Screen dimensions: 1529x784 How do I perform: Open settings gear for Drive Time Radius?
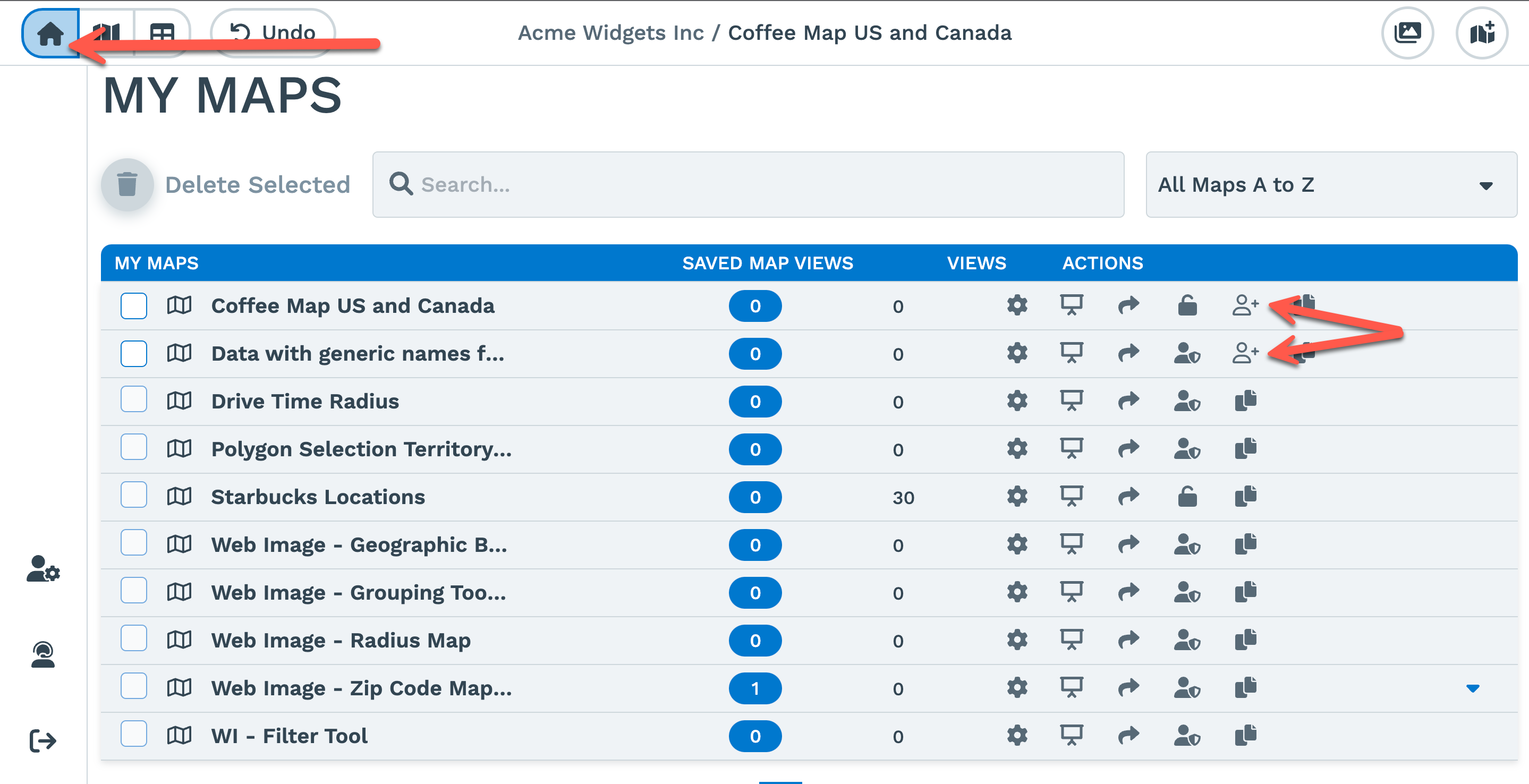(x=1017, y=401)
